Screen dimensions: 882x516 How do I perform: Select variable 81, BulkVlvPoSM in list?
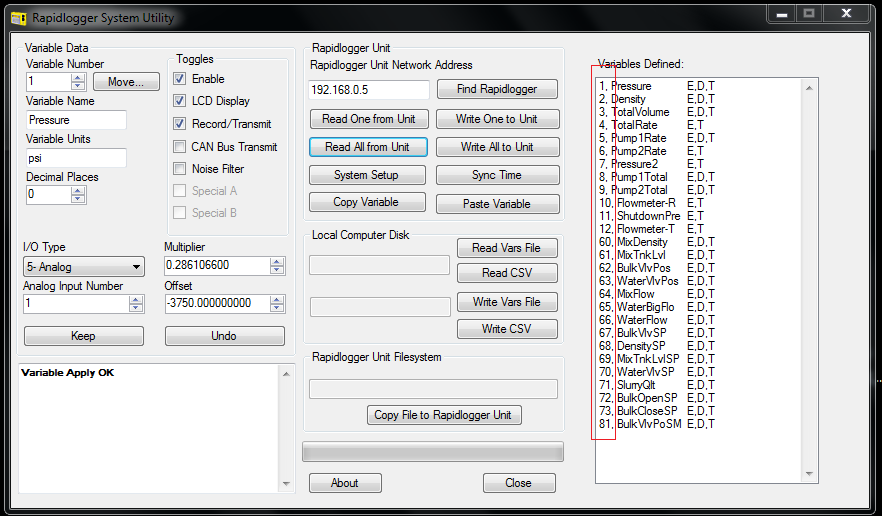(x=656, y=424)
